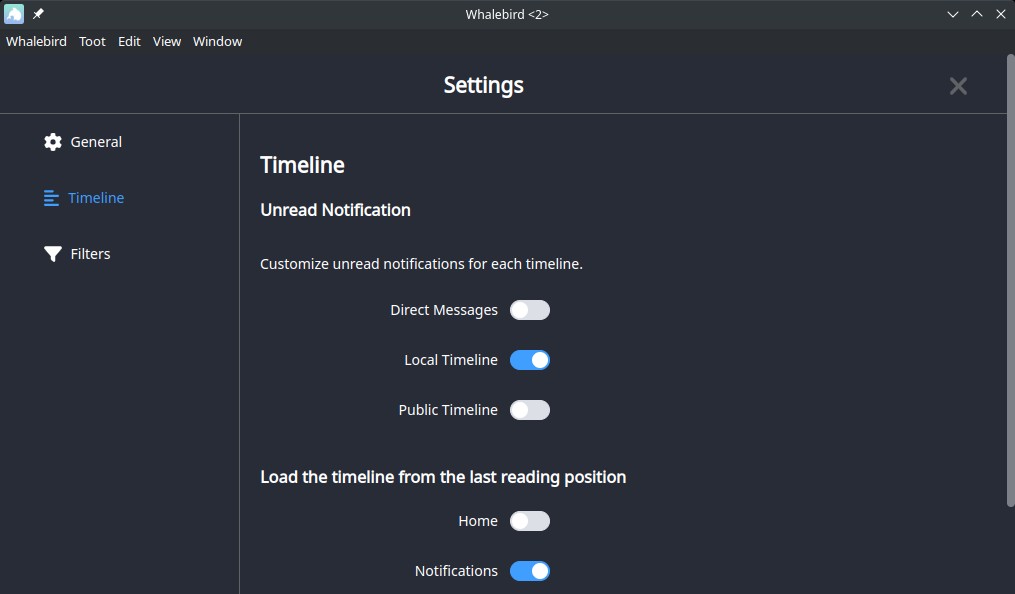Viewport: 1015px width, 594px height.
Task: Click the window minimize chevron icon
Action: click(x=953, y=14)
